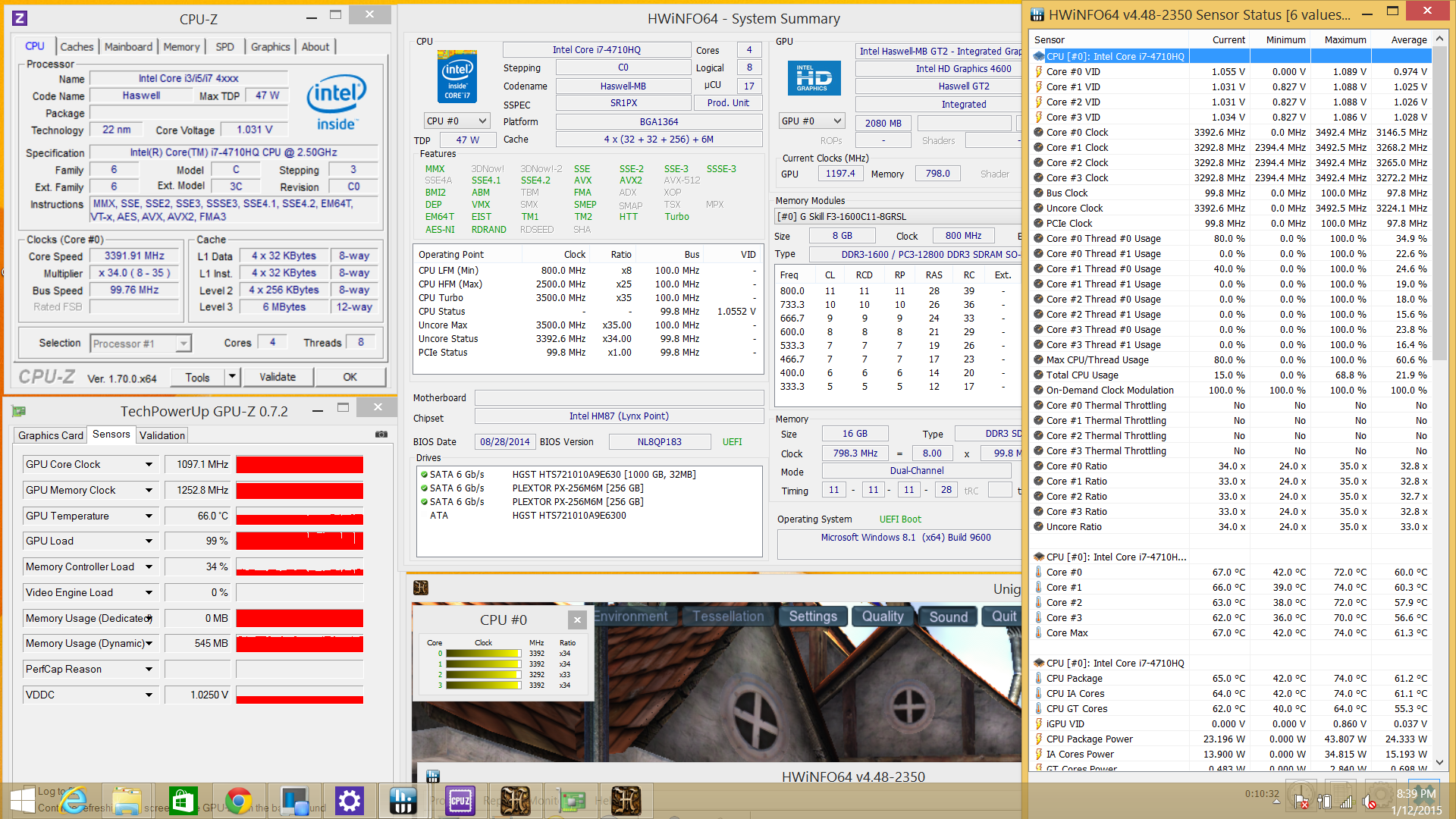Click the Unigine Heaven window title icon

[421, 588]
